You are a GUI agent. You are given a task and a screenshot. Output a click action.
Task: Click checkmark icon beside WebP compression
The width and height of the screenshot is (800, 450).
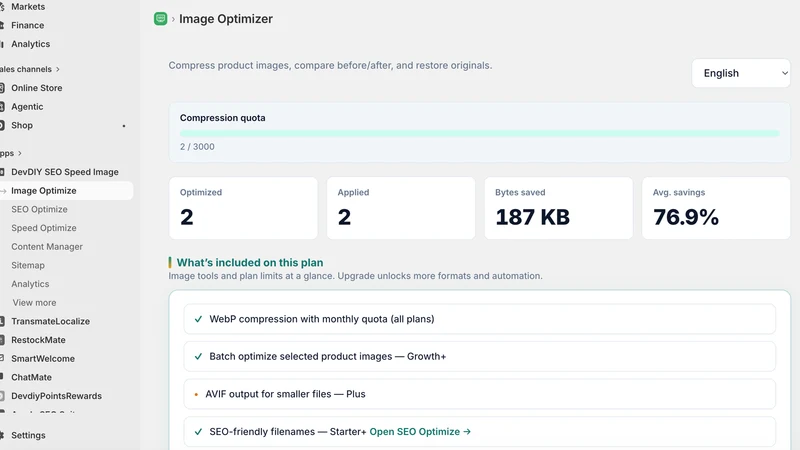click(x=198, y=319)
